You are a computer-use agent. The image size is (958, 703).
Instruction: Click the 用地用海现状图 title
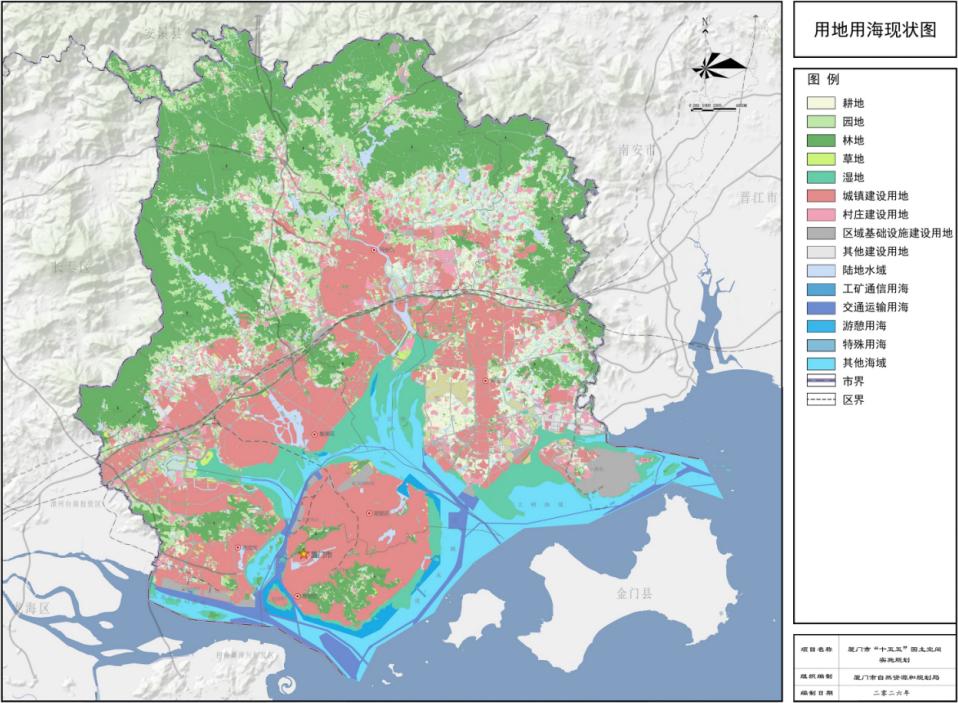[874, 29]
